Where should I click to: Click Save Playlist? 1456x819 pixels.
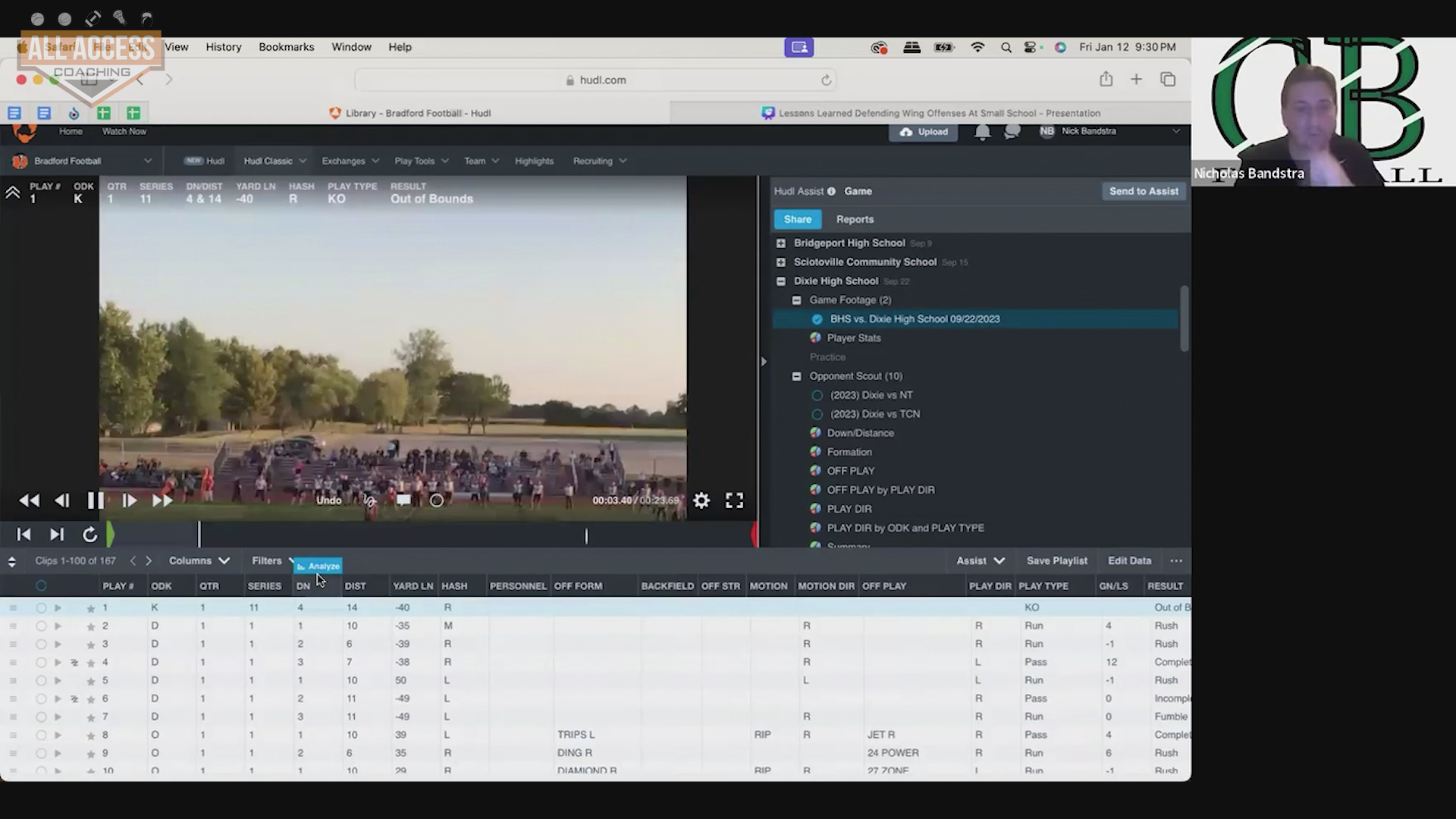[1056, 560]
